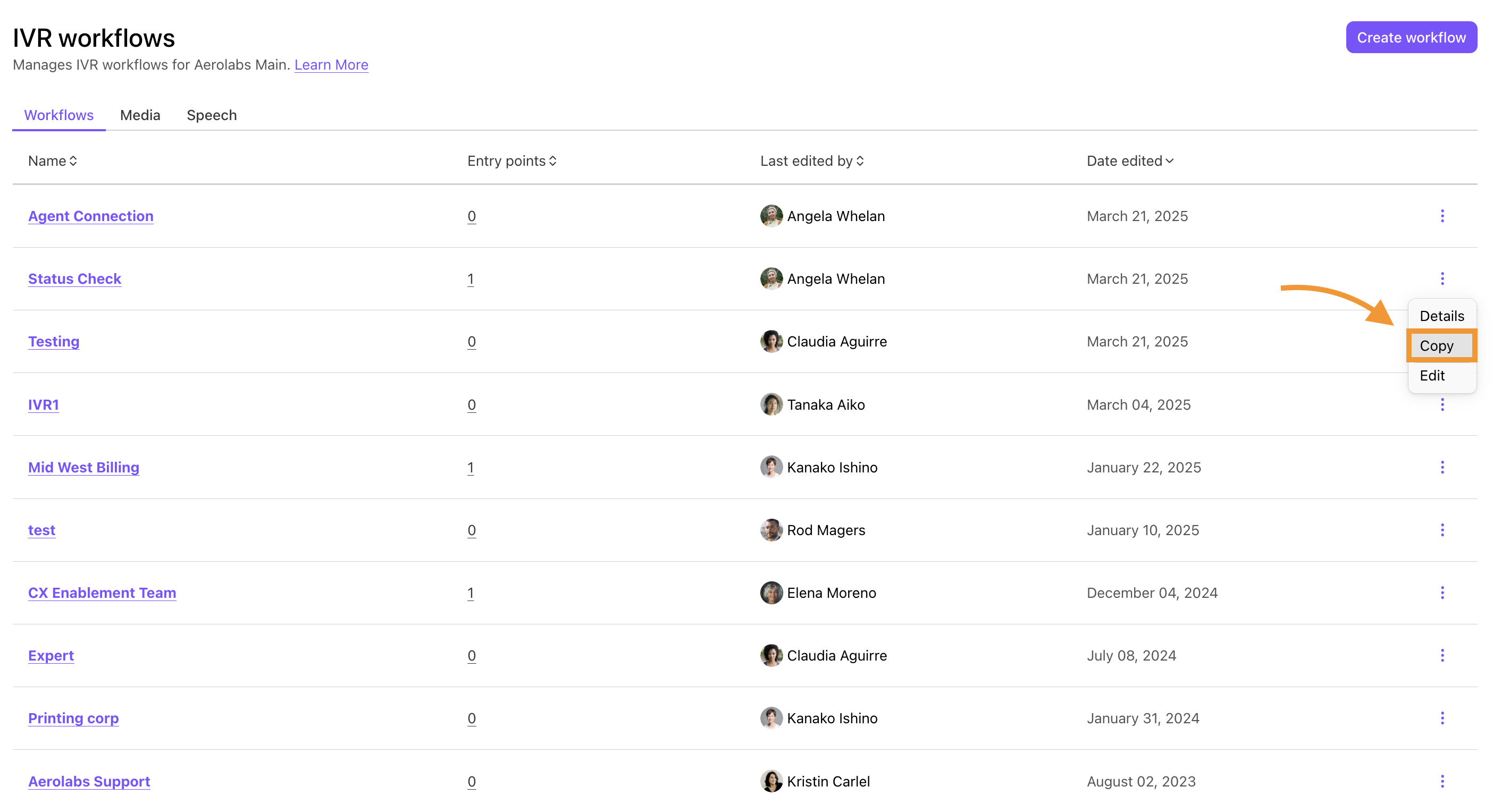Click the date December 04, 2024

(x=1152, y=593)
